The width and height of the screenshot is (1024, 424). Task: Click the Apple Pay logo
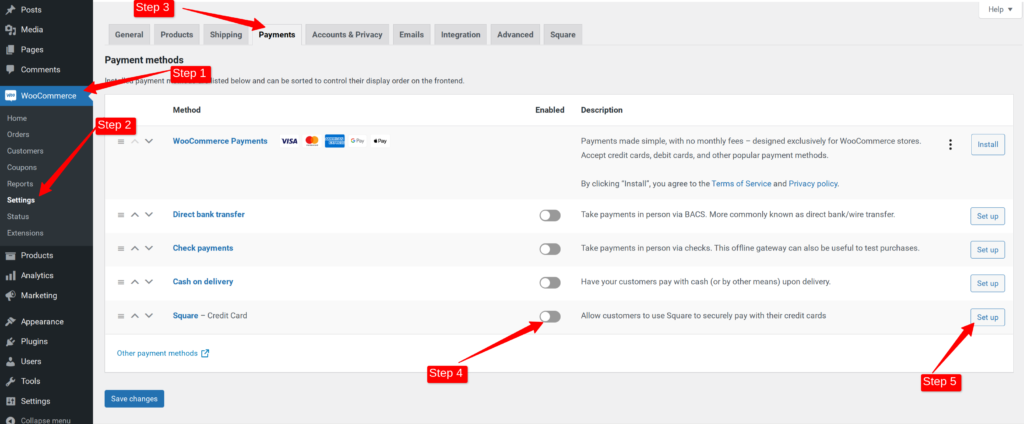[380, 141]
